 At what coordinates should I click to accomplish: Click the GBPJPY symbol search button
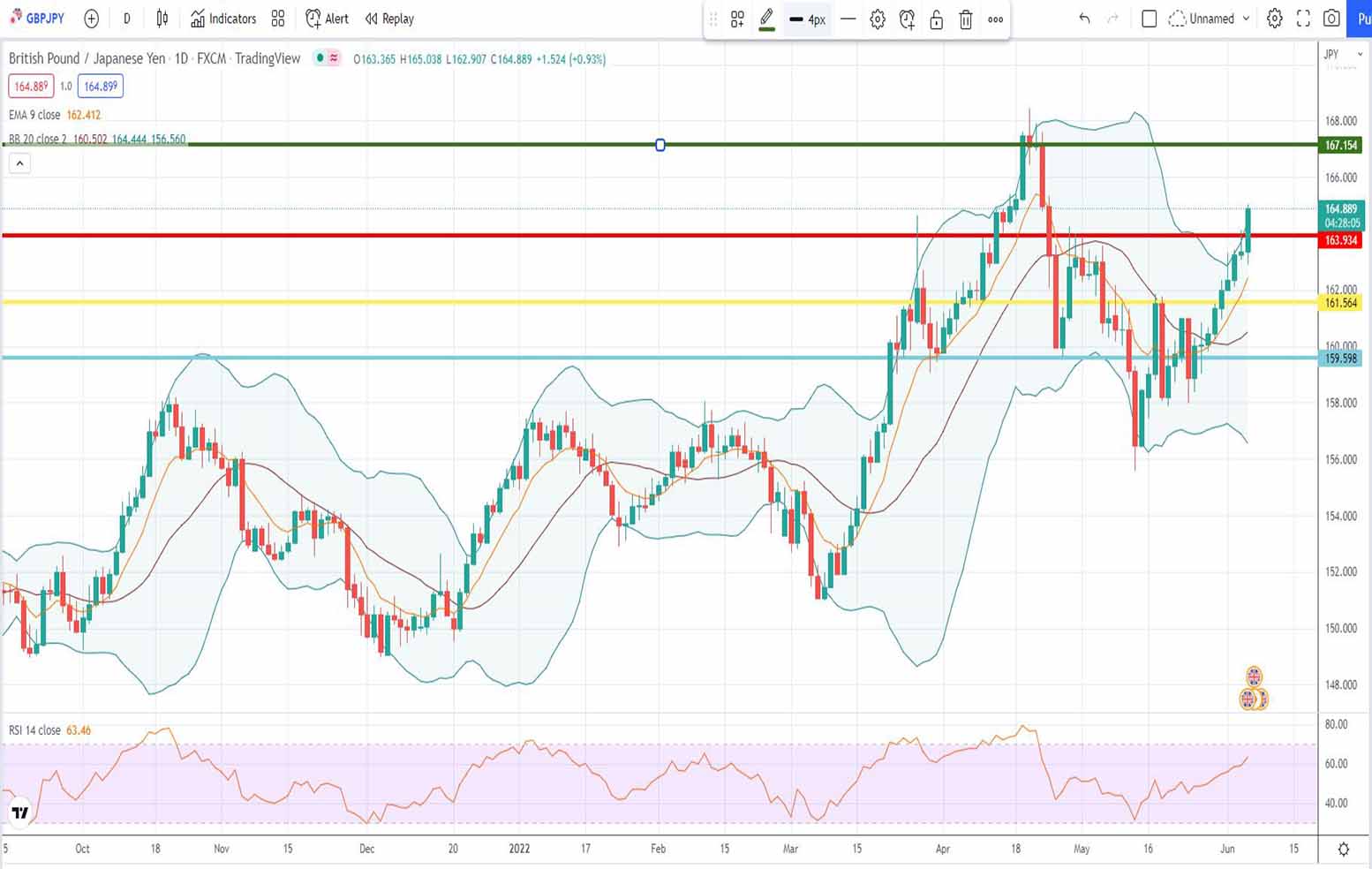click(37, 19)
